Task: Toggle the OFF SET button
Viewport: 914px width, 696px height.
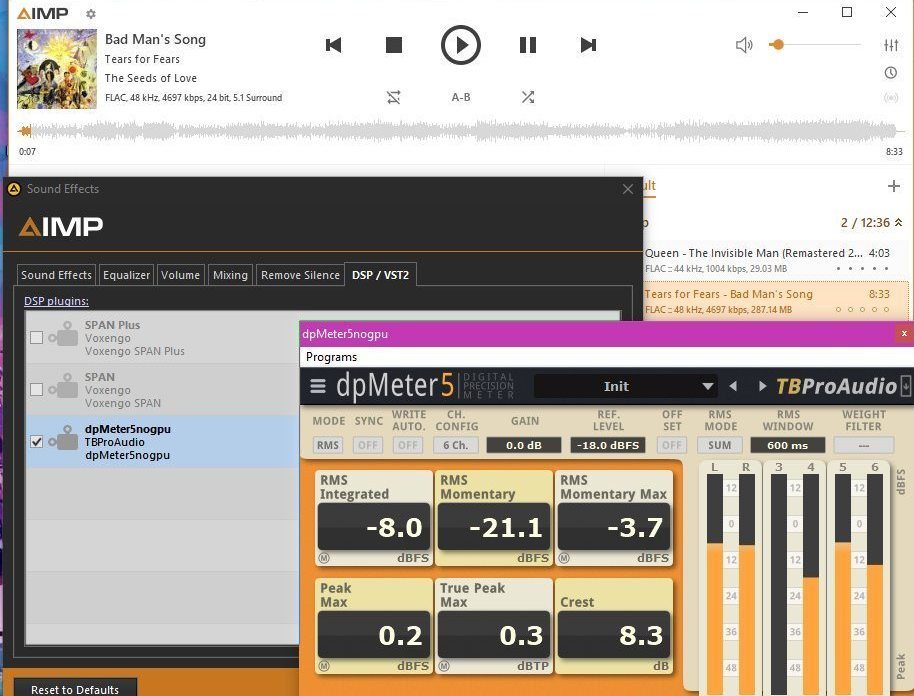Action: (672, 445)
